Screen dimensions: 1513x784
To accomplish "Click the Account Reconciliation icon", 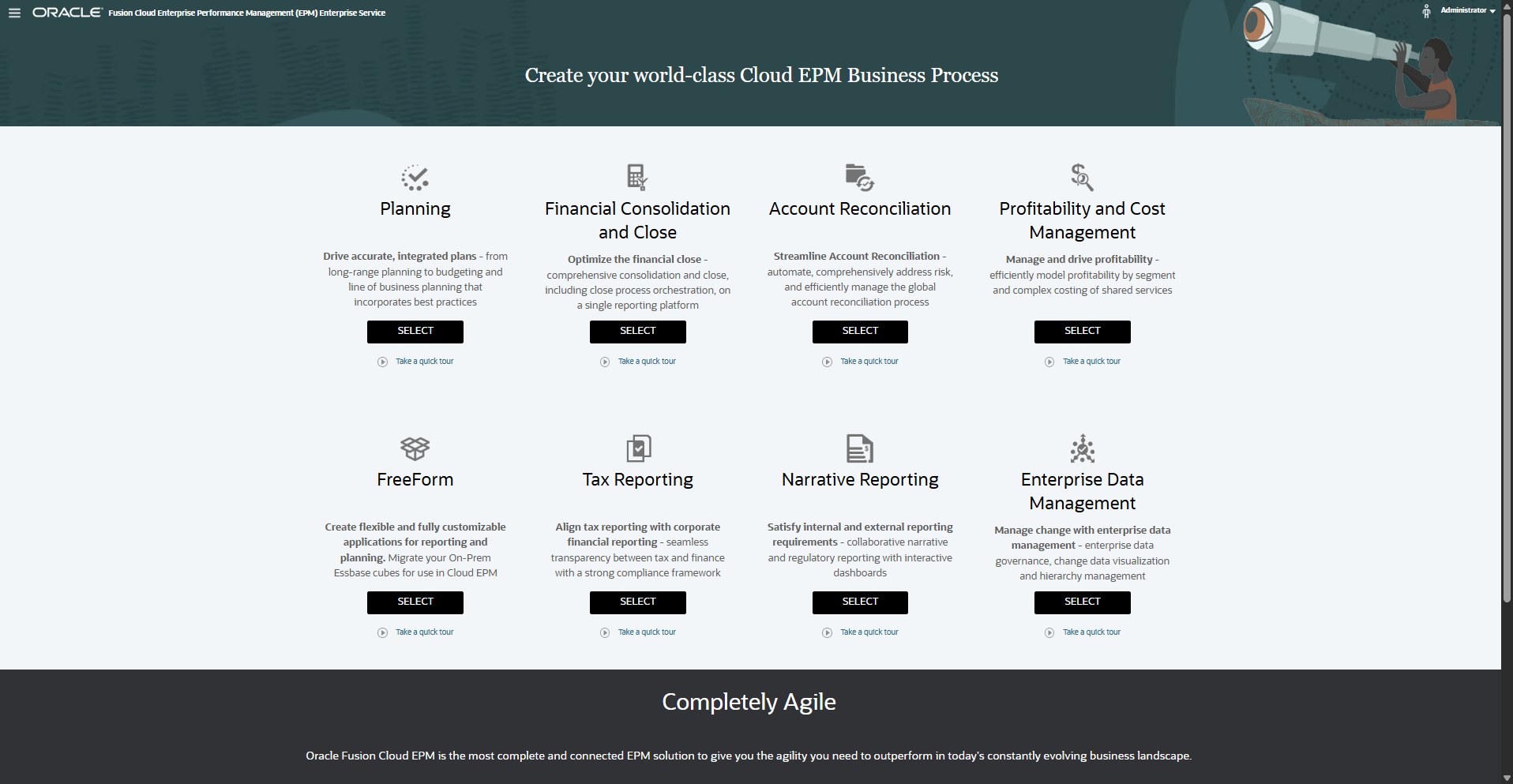I will tap(860, 178).
